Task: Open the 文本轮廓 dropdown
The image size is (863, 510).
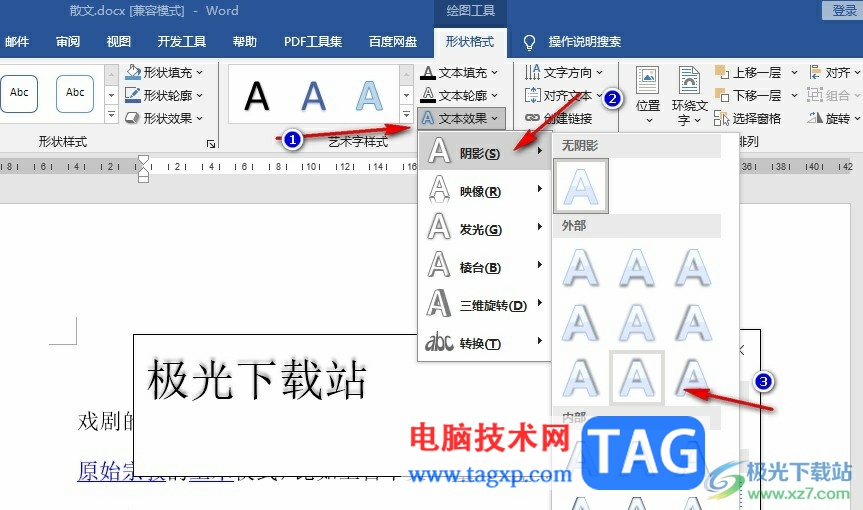Action: tap(460, 95)
